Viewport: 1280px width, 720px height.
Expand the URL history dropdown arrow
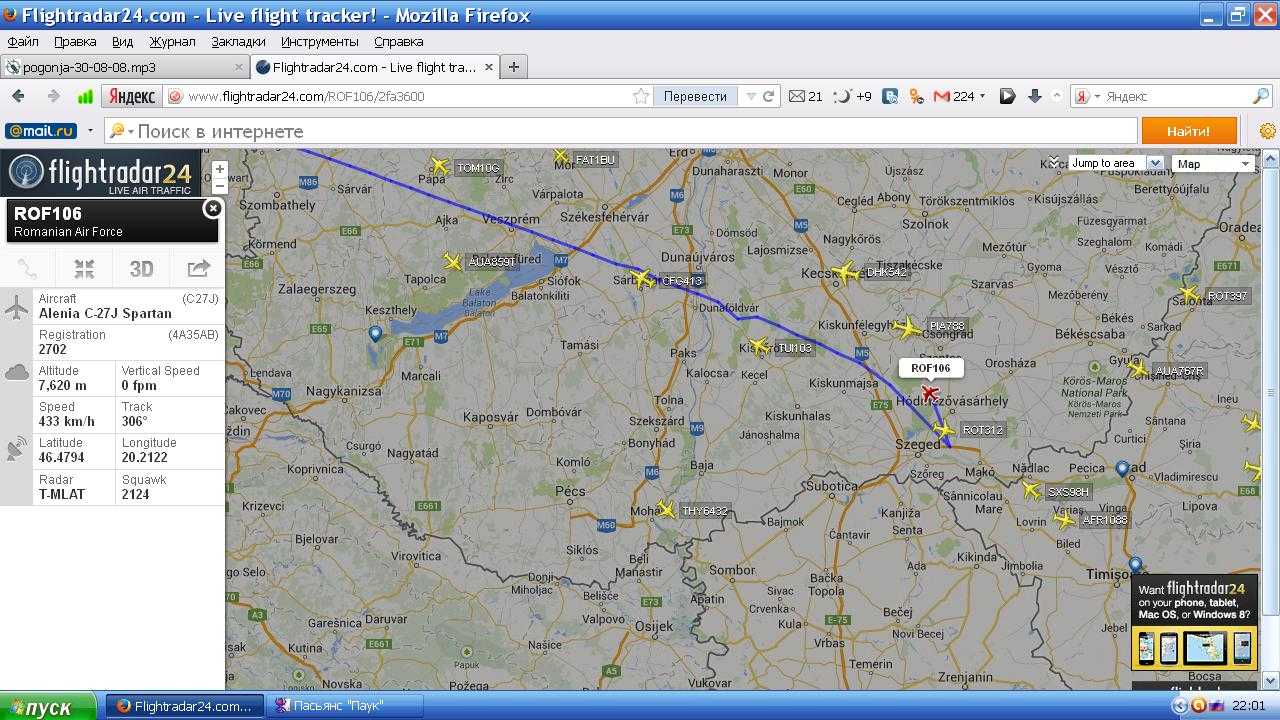(750, 96)
